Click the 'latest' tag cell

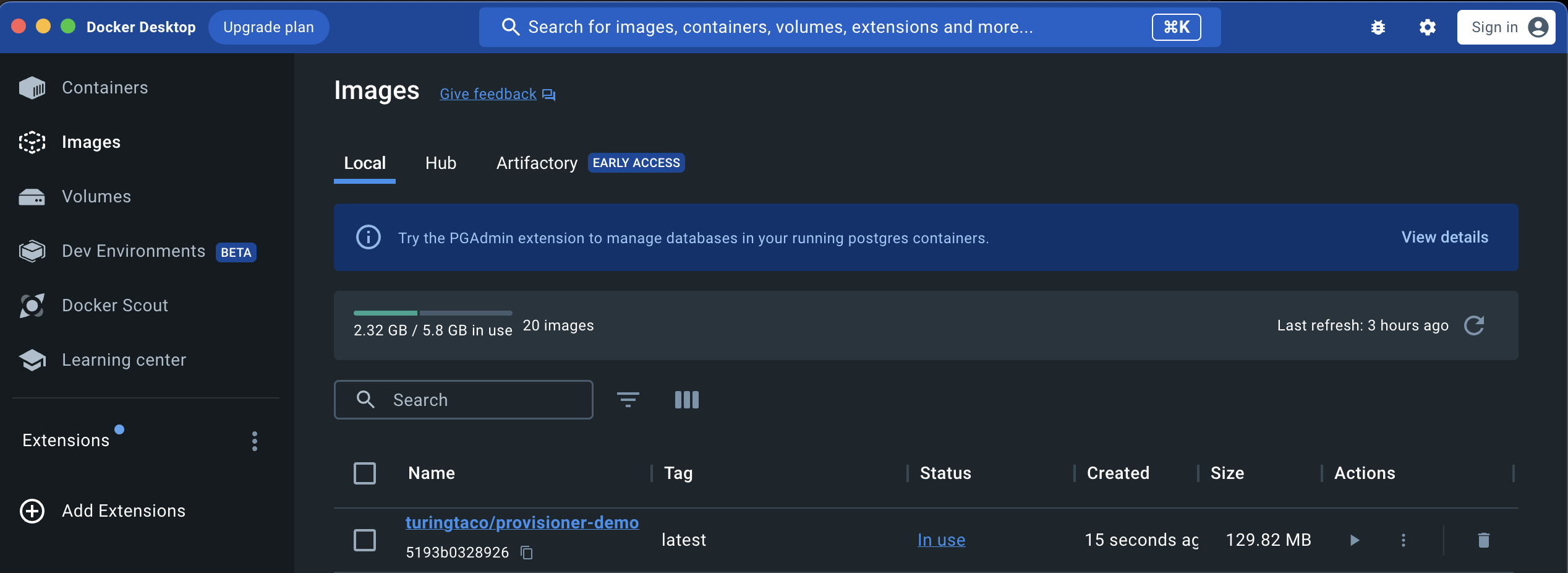click(x=684, y=540)
